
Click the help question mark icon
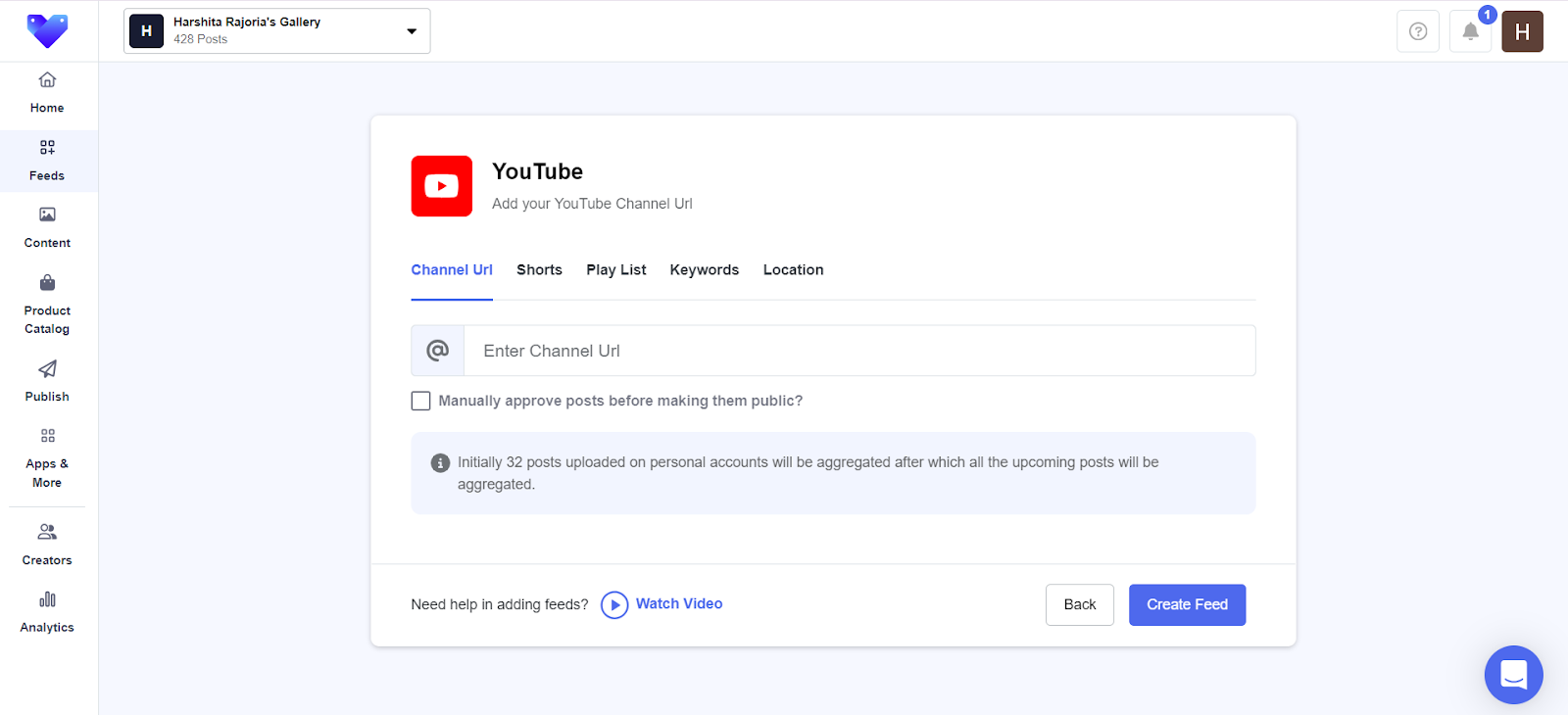click(x=1418, y=31)
